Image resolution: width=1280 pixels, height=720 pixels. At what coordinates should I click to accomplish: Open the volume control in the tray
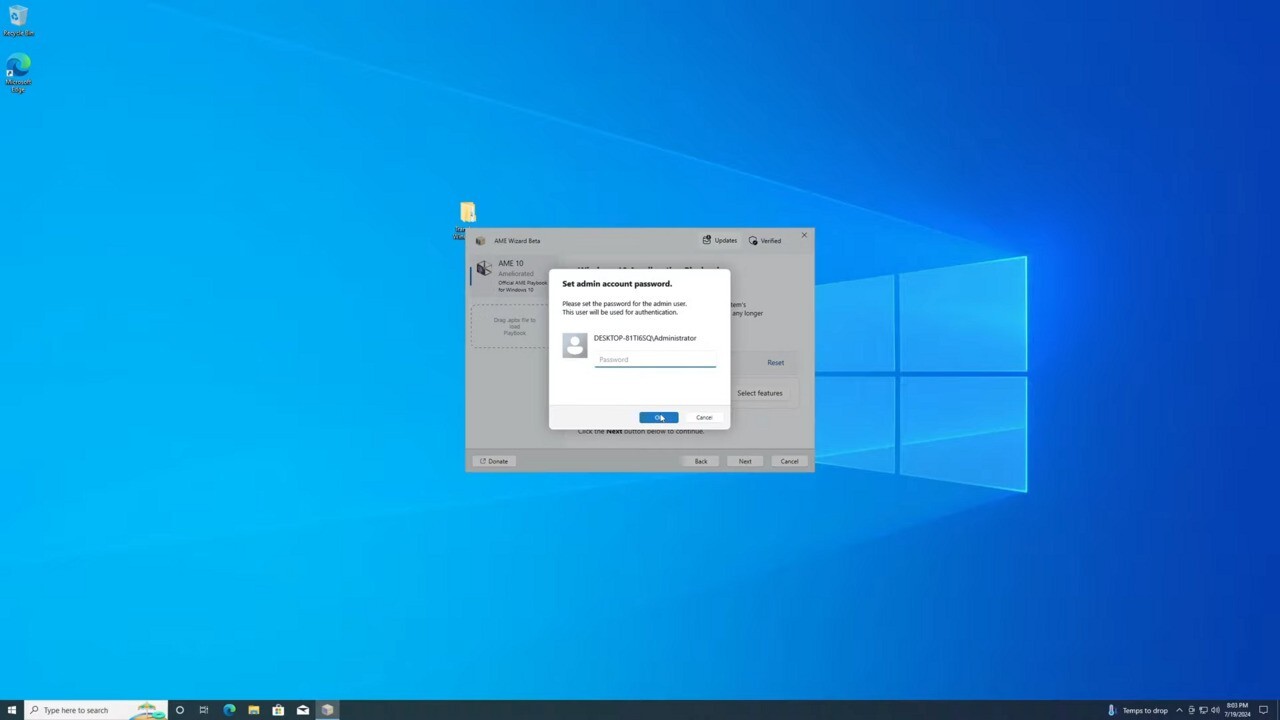point(1215,710)
